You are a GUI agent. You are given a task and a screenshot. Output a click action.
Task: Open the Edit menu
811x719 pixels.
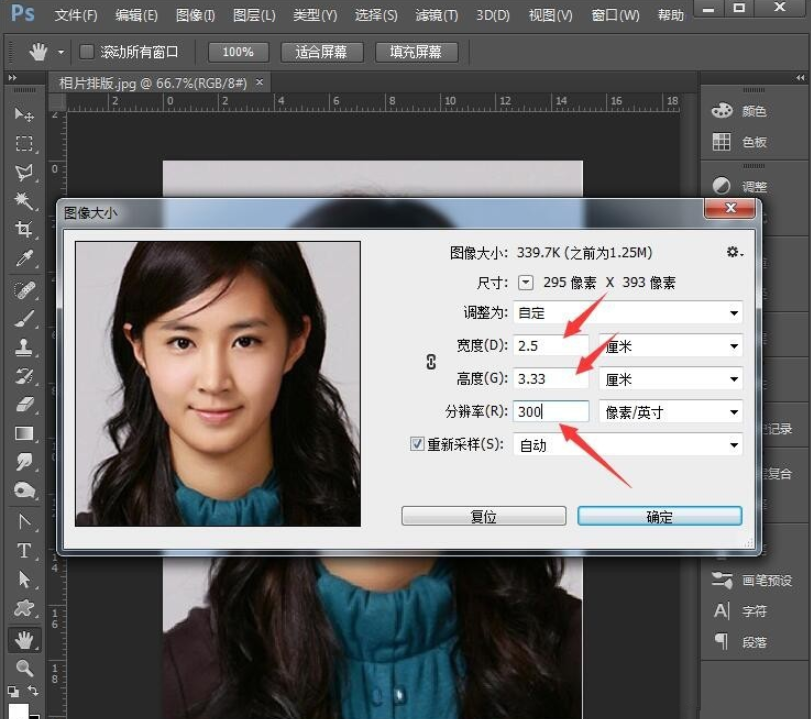(x=136, y=15)
